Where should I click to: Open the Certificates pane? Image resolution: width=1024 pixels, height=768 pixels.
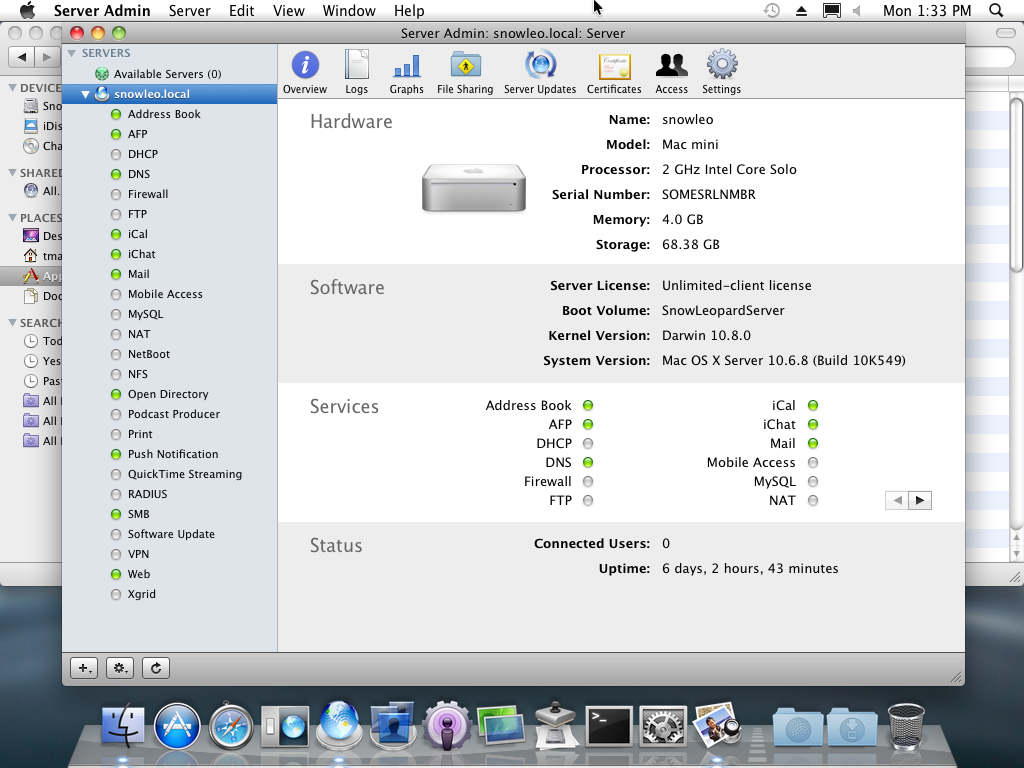tap(614, 72)
